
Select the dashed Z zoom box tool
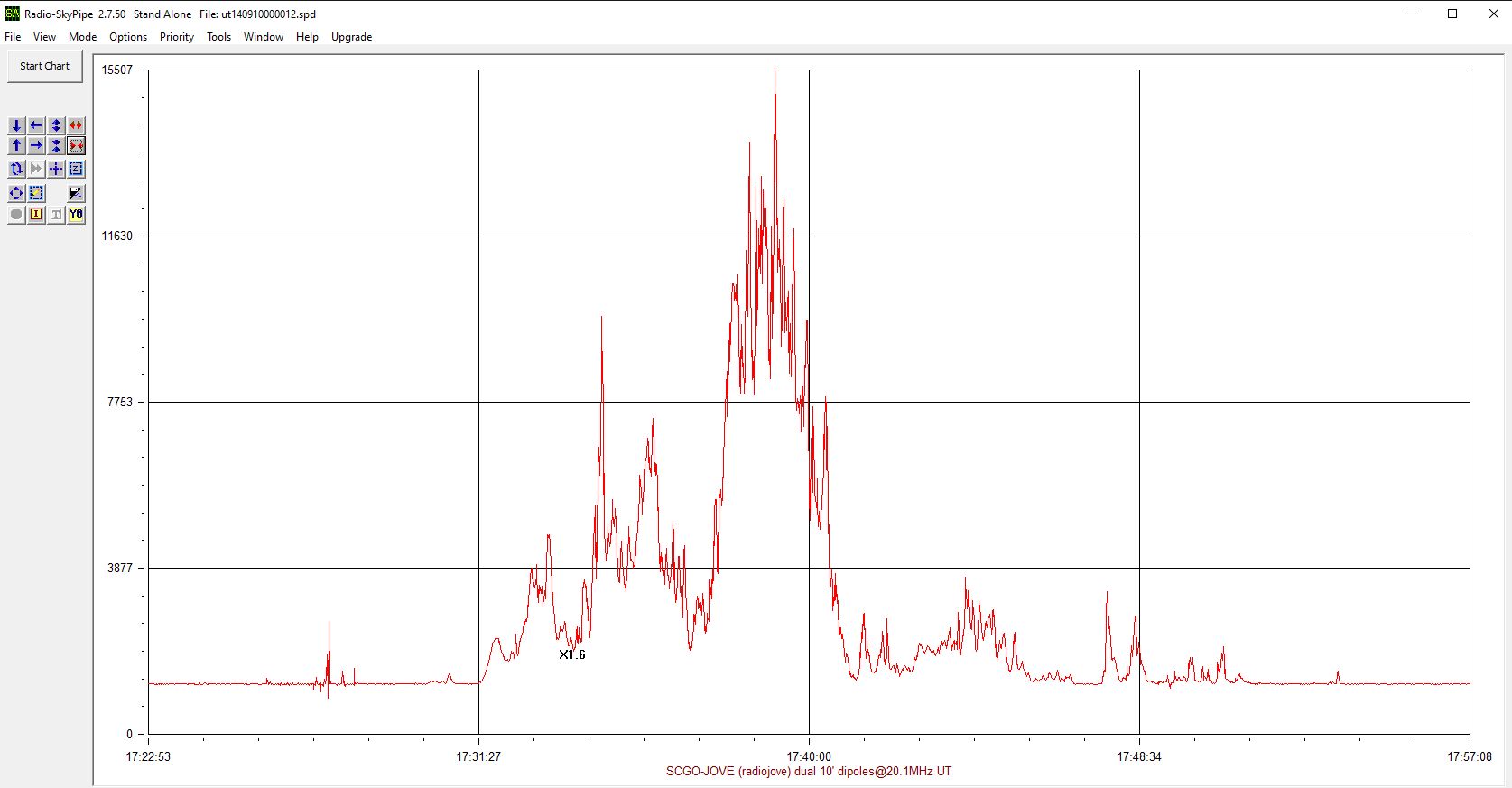pos(76,169)
